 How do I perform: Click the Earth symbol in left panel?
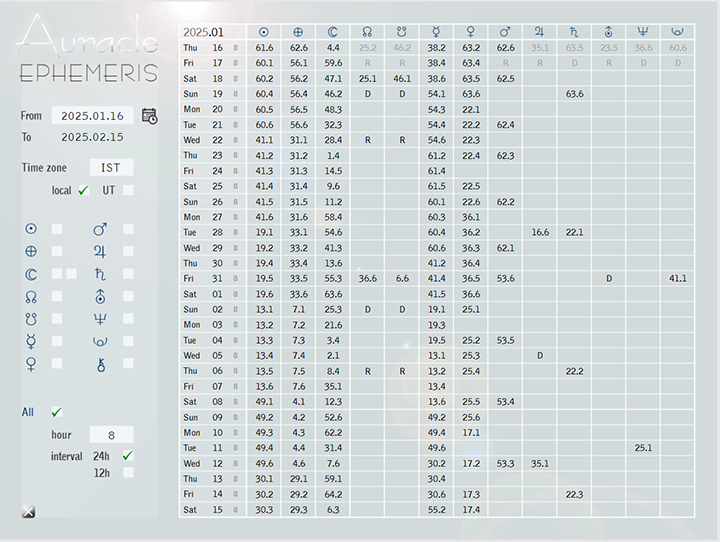click(31, 251)
